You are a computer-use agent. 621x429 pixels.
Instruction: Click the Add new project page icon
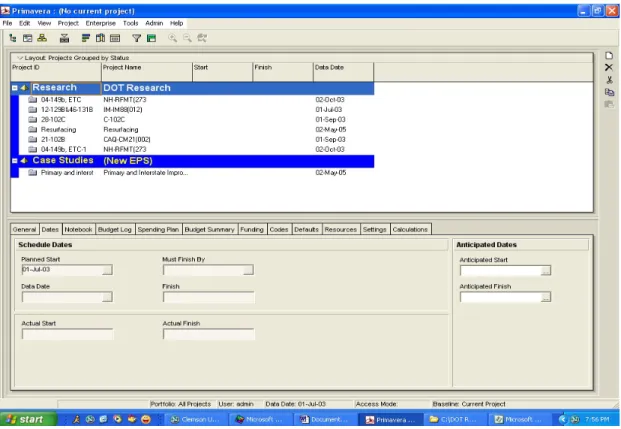(x=609, y=56)
